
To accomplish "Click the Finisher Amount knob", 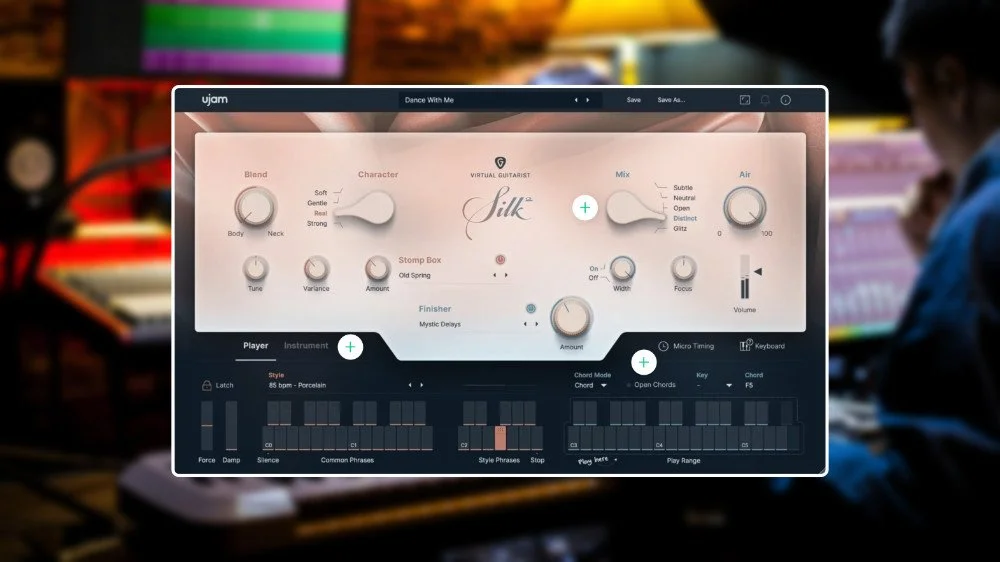I will coord(571,317).
